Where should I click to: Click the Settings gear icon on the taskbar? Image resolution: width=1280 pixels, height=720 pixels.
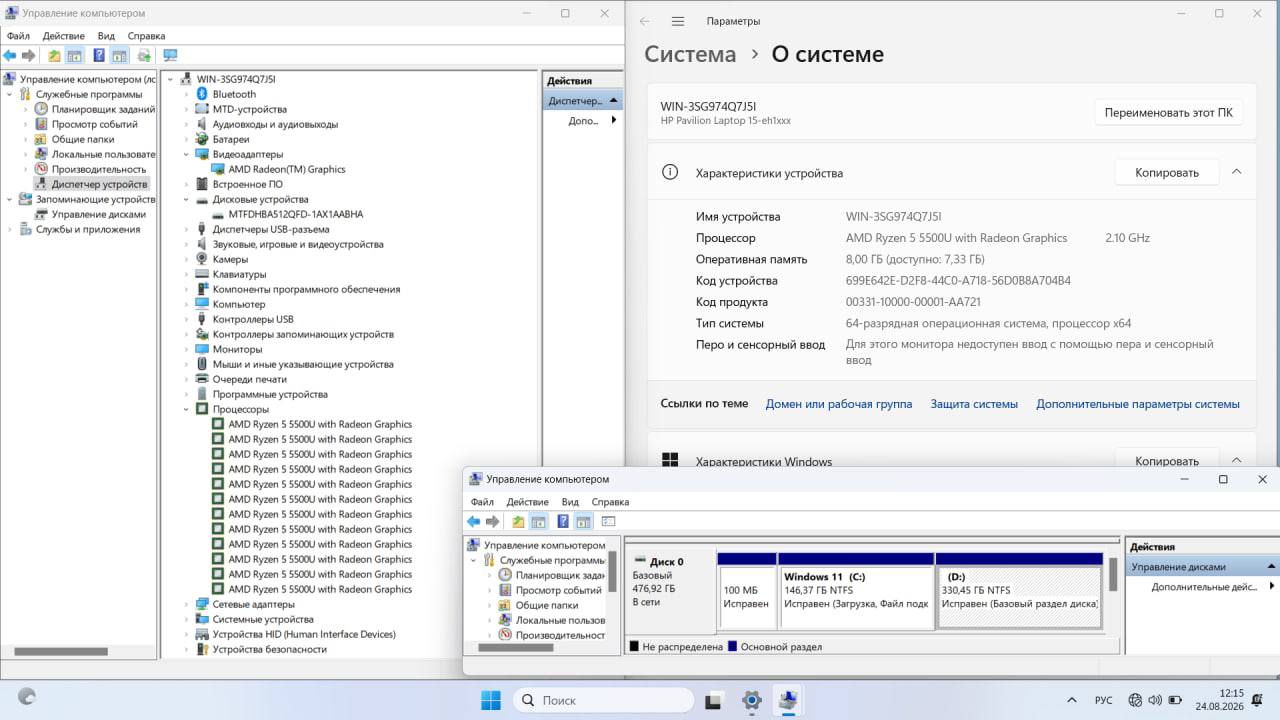point(752,700)
